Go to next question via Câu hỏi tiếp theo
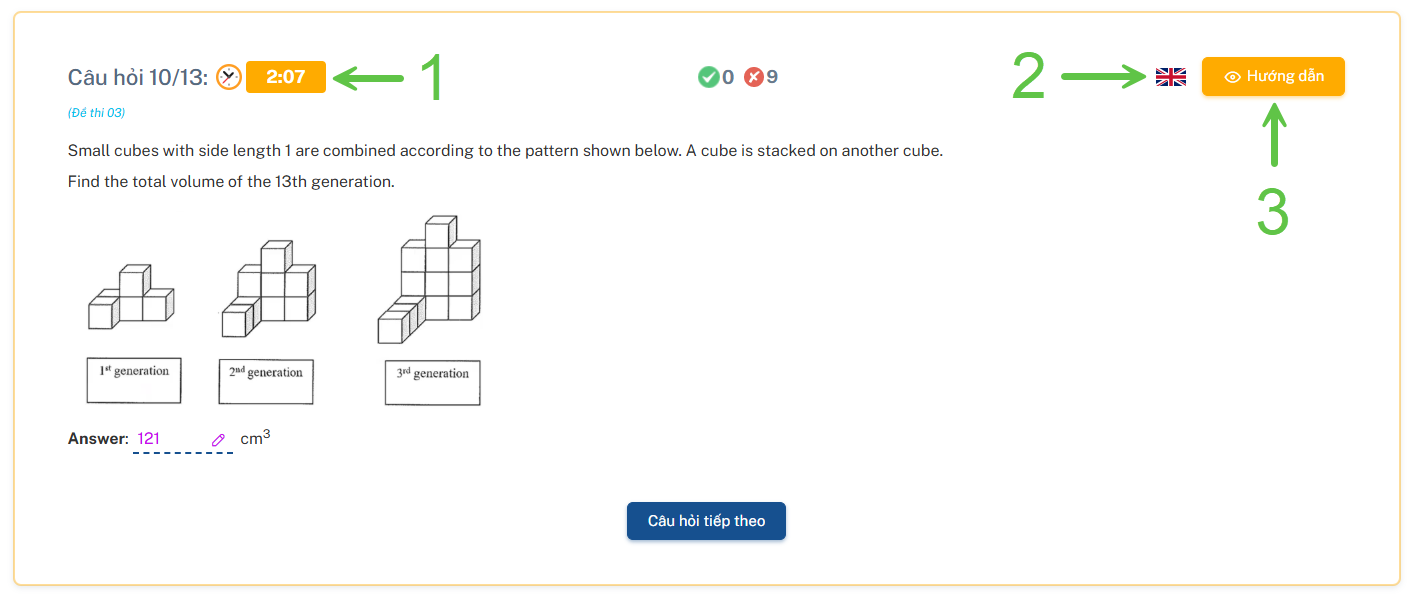1410x596 pixels. pyautogui.click(x=706, y=521)
